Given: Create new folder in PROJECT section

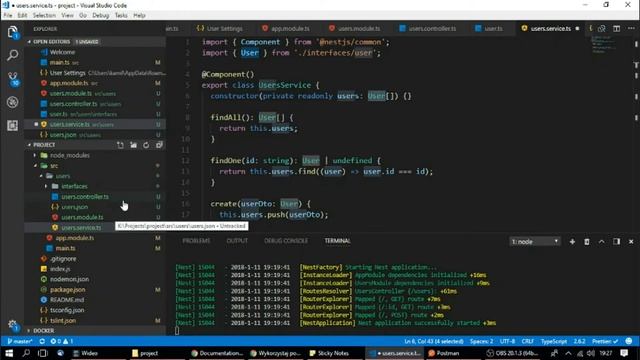Looking at the screenshot, I should tap(133, 145).
